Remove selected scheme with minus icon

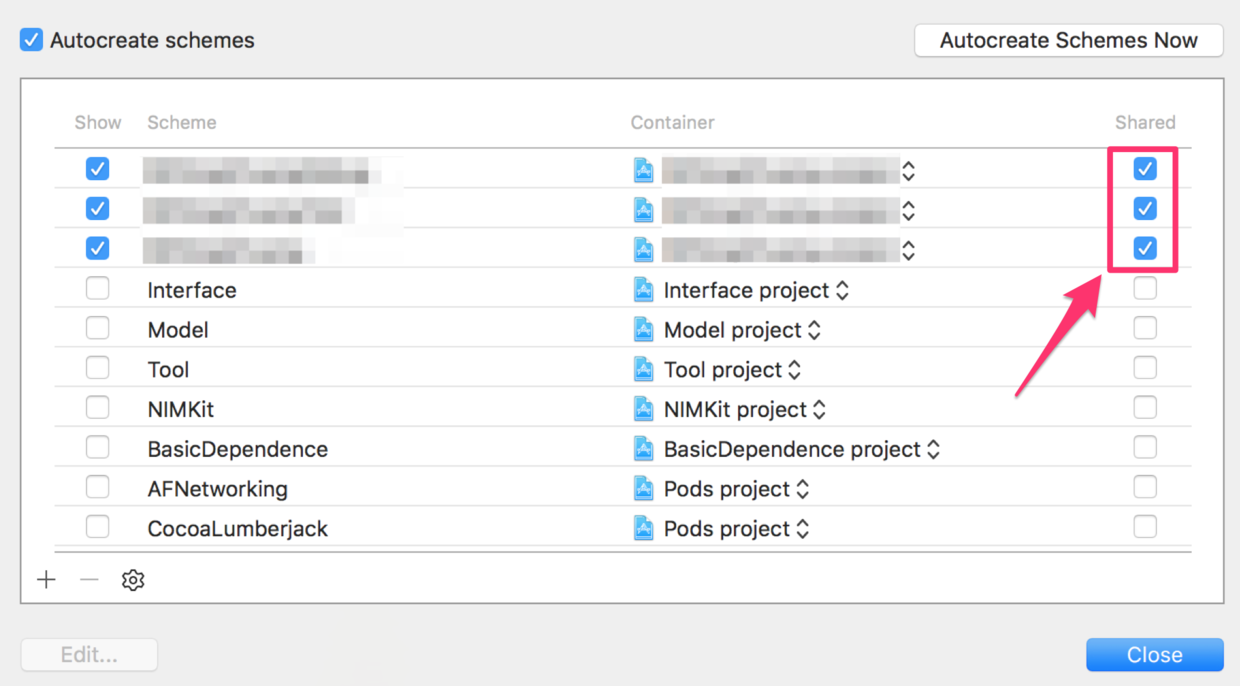[x=89, y=580]
